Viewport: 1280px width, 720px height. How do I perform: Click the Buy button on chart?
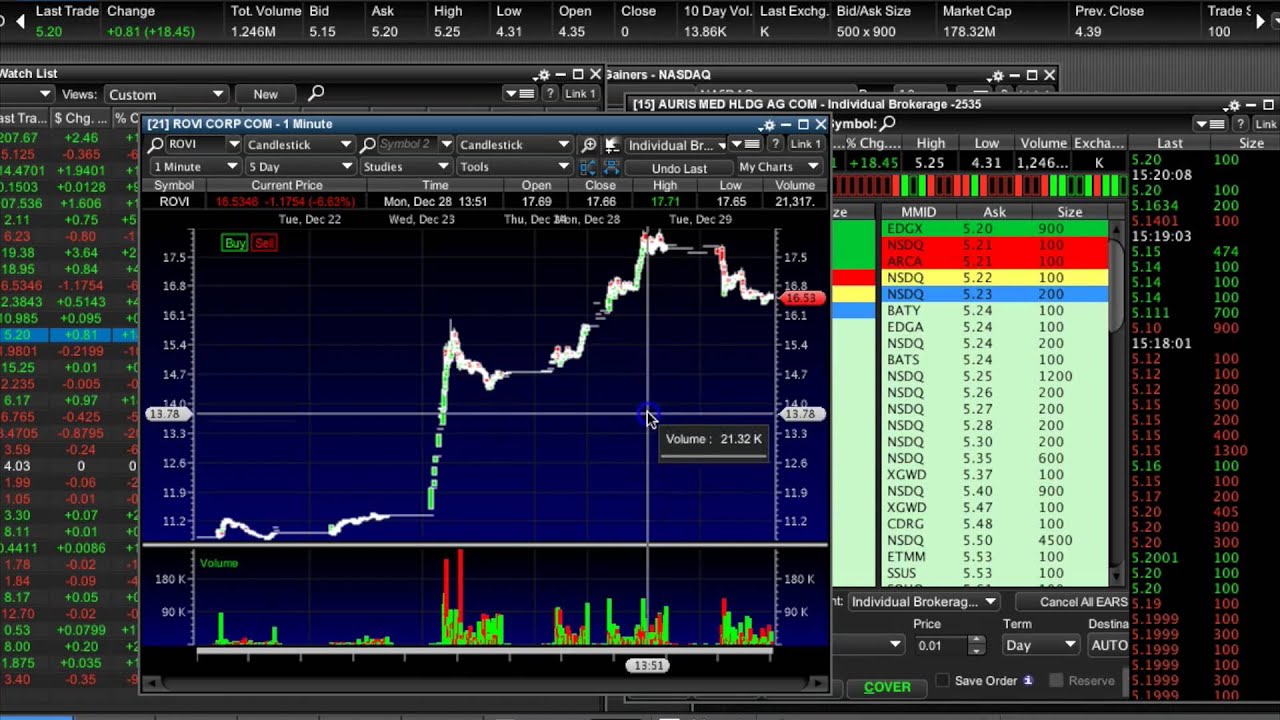(235, 243)
